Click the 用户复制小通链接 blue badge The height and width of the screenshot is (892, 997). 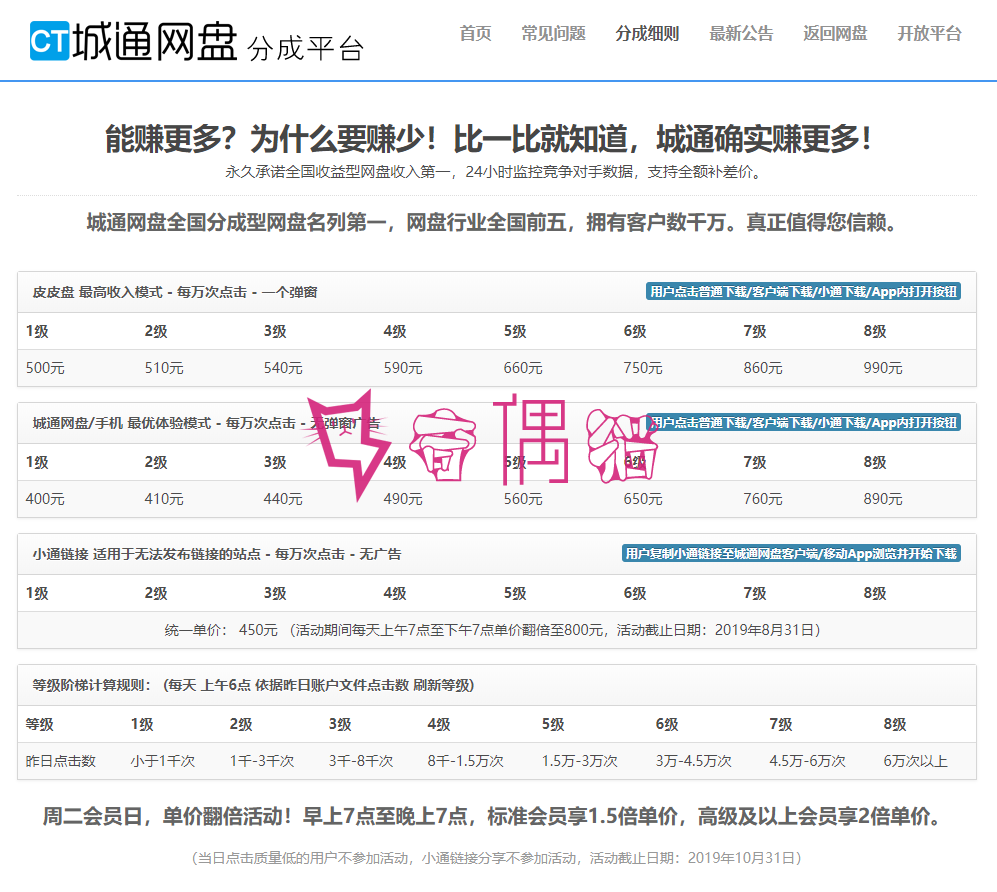click(791, 554)
